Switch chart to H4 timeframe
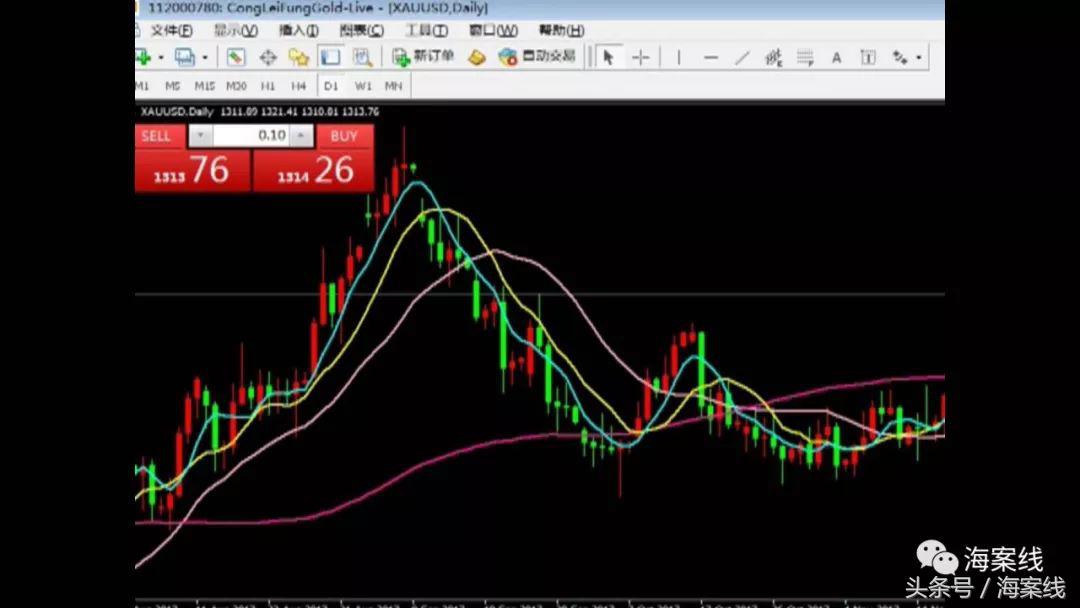Viewport: 1080px width, 608px height. [x=298, y=86]
